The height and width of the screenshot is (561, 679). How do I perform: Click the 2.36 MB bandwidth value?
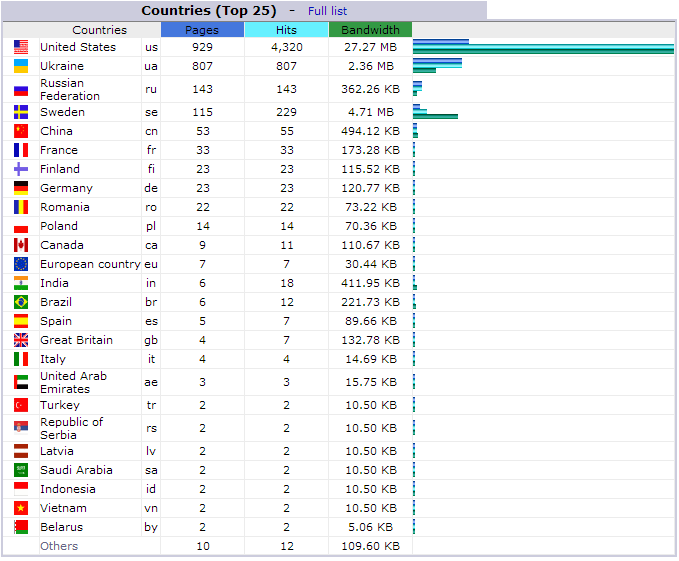(371, 66)
